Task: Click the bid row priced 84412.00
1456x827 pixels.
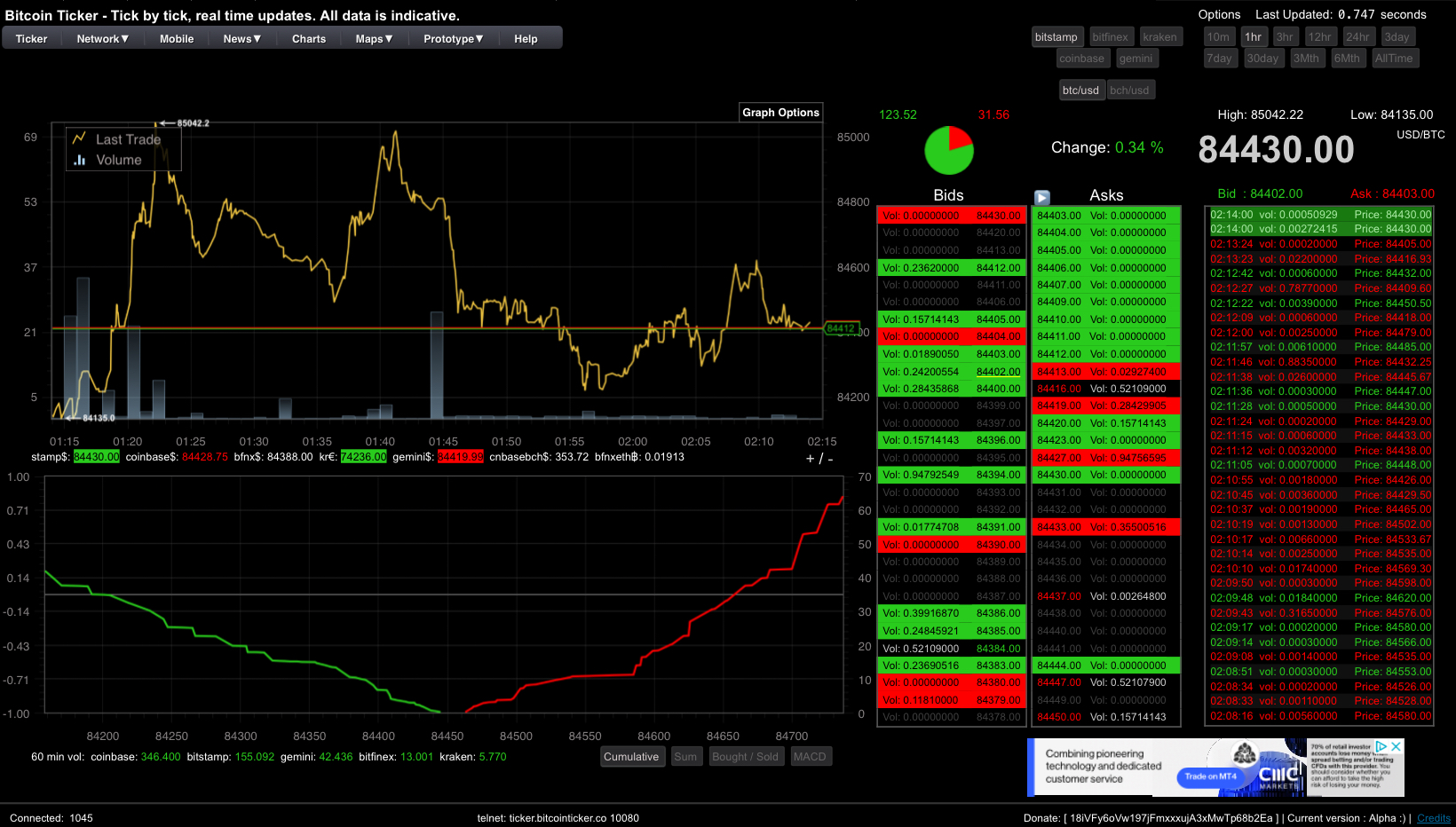Action: (x=951, y=267)
